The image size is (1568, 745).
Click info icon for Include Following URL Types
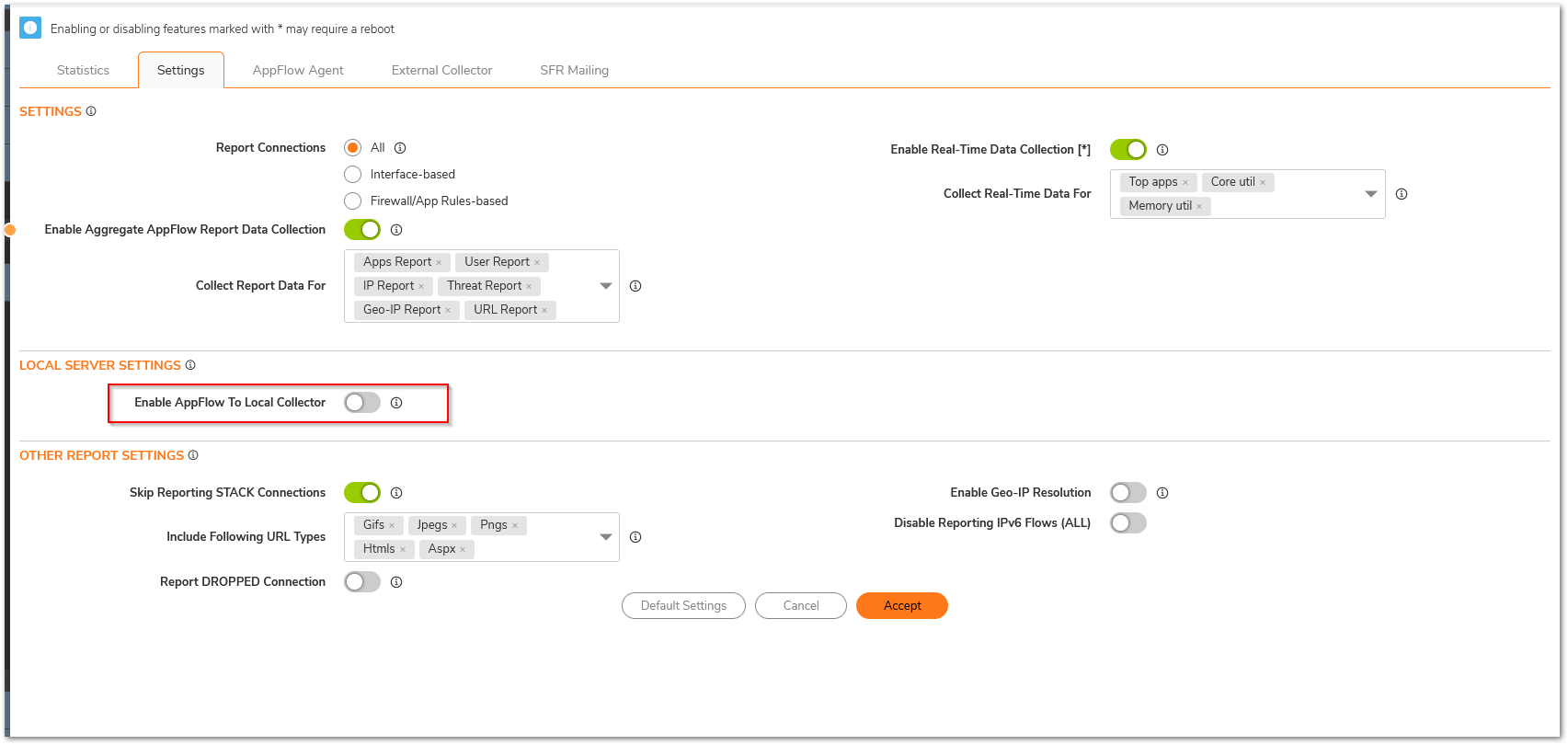click(x=635, y=537)
